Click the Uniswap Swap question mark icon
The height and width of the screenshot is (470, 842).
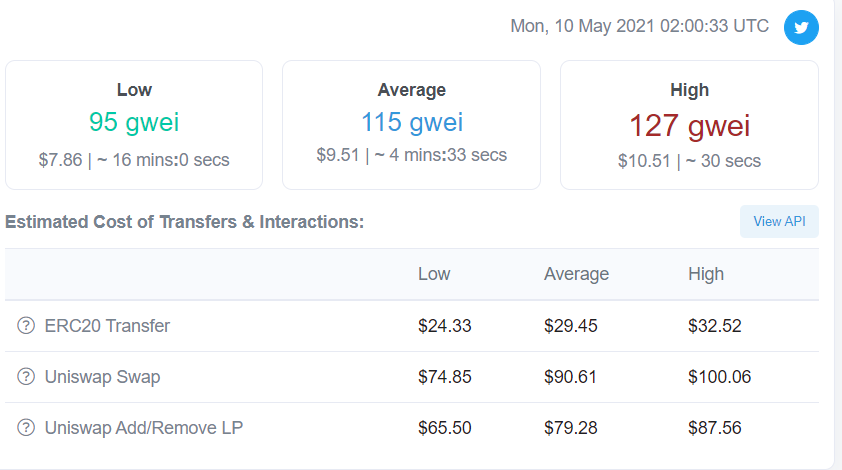click(x=26, y=377)
